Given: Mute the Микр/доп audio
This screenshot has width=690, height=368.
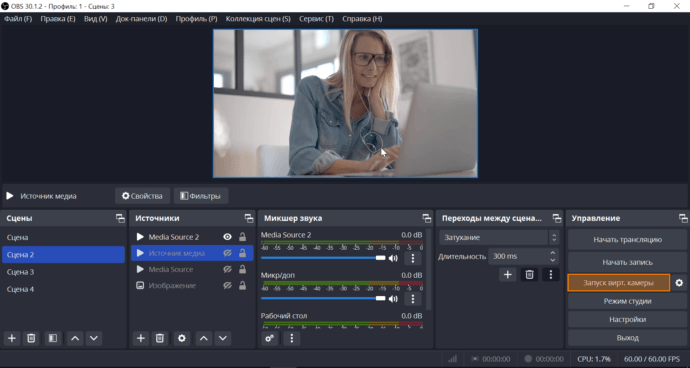Looking at the screenshot, I should pyautogui.click(x=393, y=299).
